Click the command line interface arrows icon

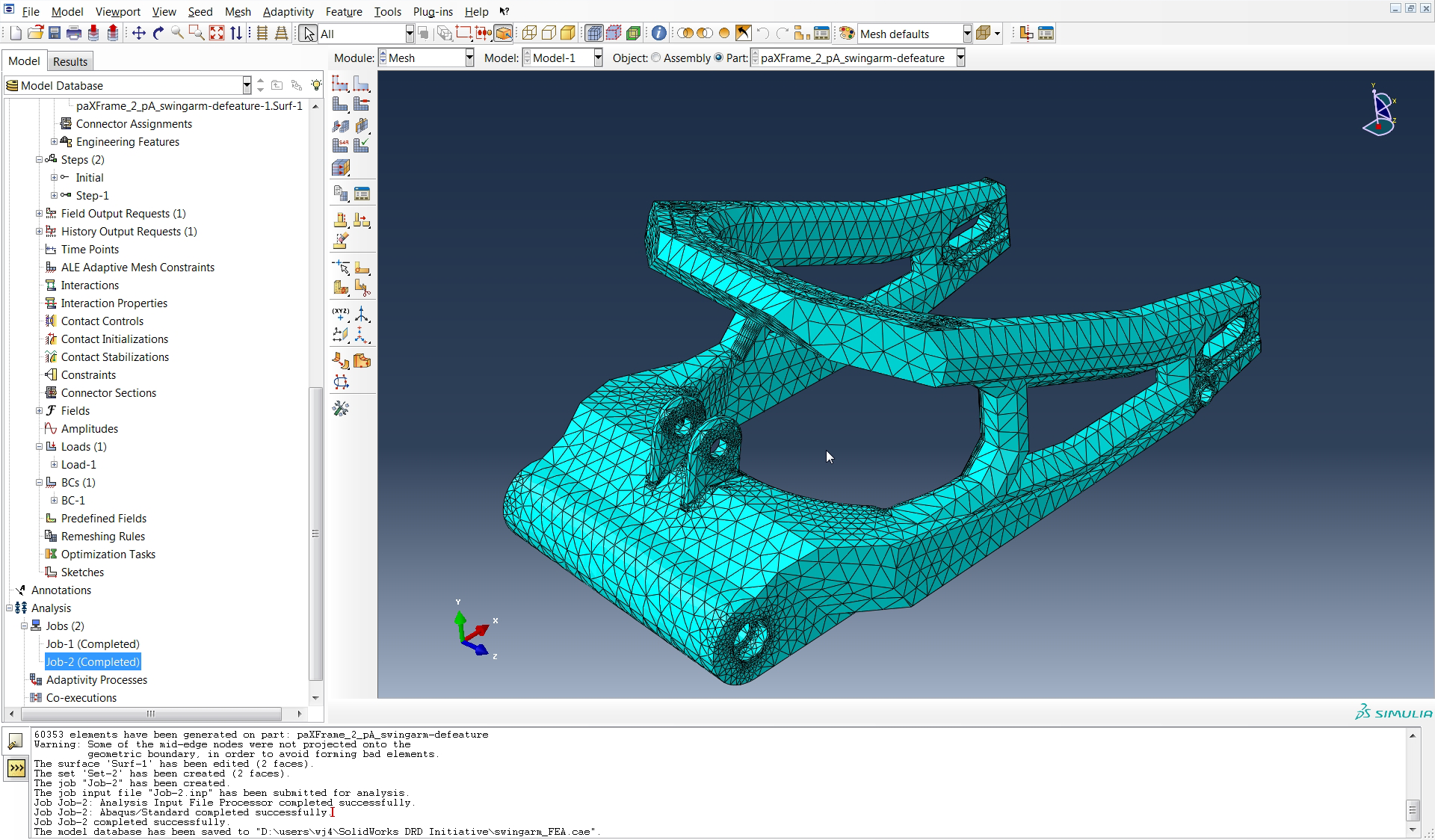[x=16, y=768]
